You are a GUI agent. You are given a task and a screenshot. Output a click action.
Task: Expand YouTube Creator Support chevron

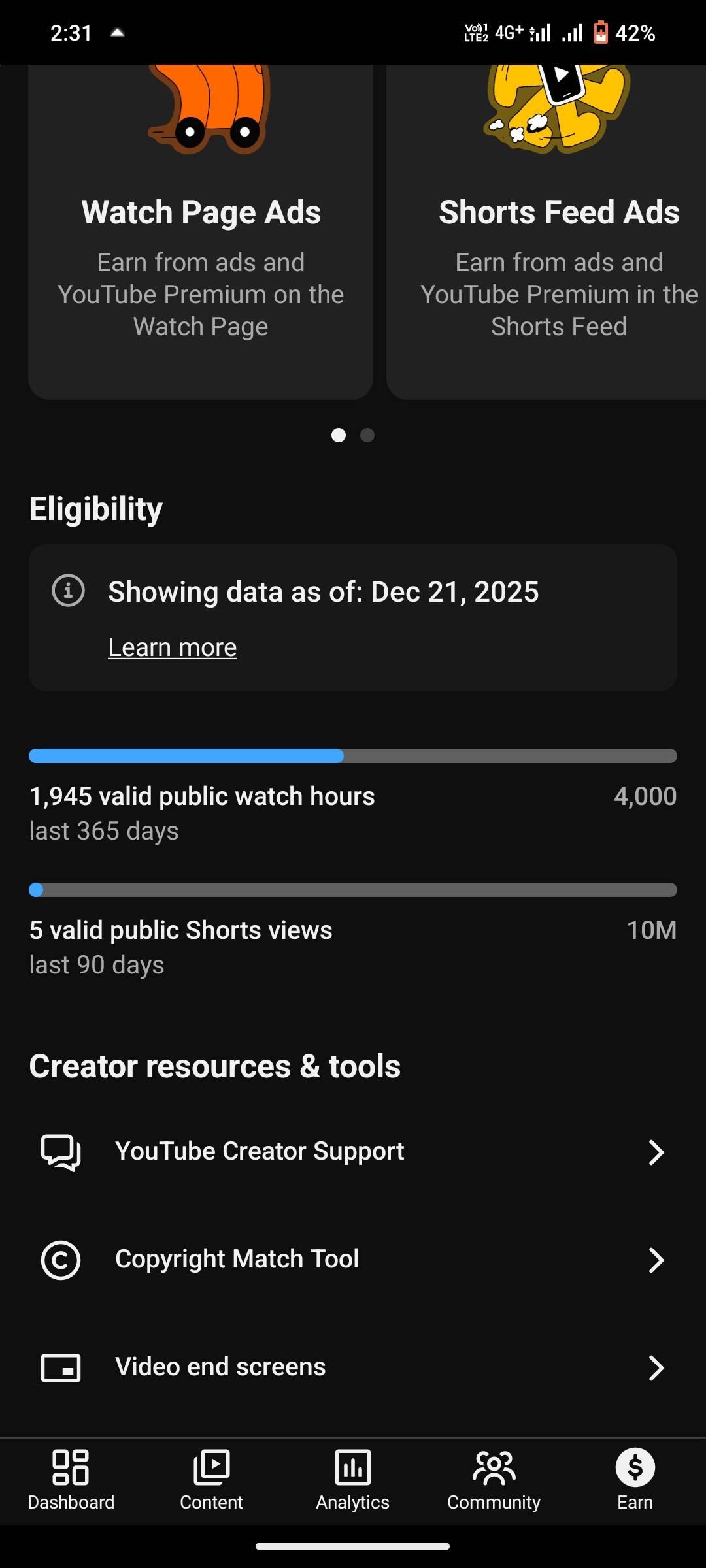coord(656,1152)
